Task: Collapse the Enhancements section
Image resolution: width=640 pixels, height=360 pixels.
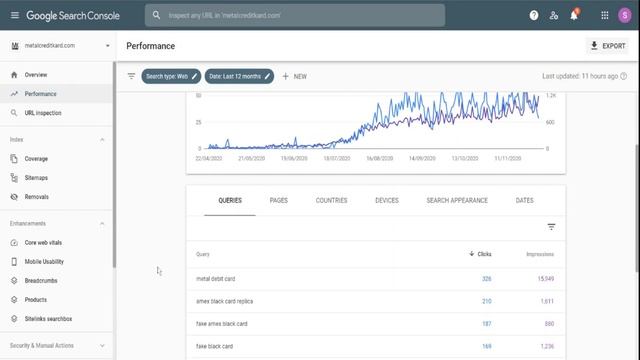Action: pyautogui.click(x=102, y=224)
